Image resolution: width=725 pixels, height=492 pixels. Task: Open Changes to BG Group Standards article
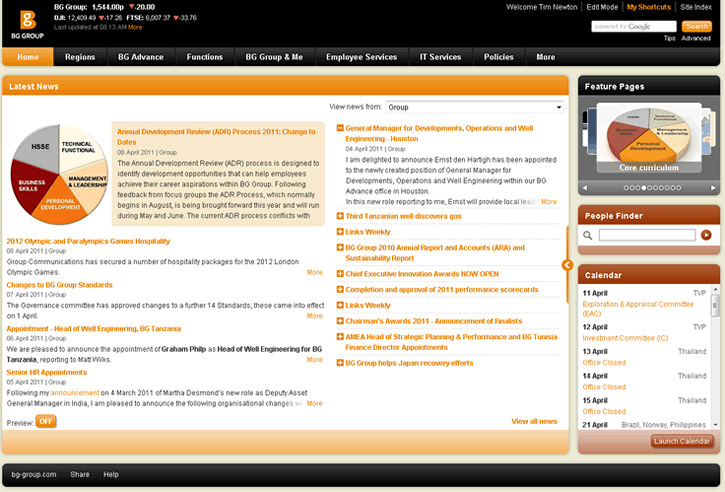(x=60, y=285)
